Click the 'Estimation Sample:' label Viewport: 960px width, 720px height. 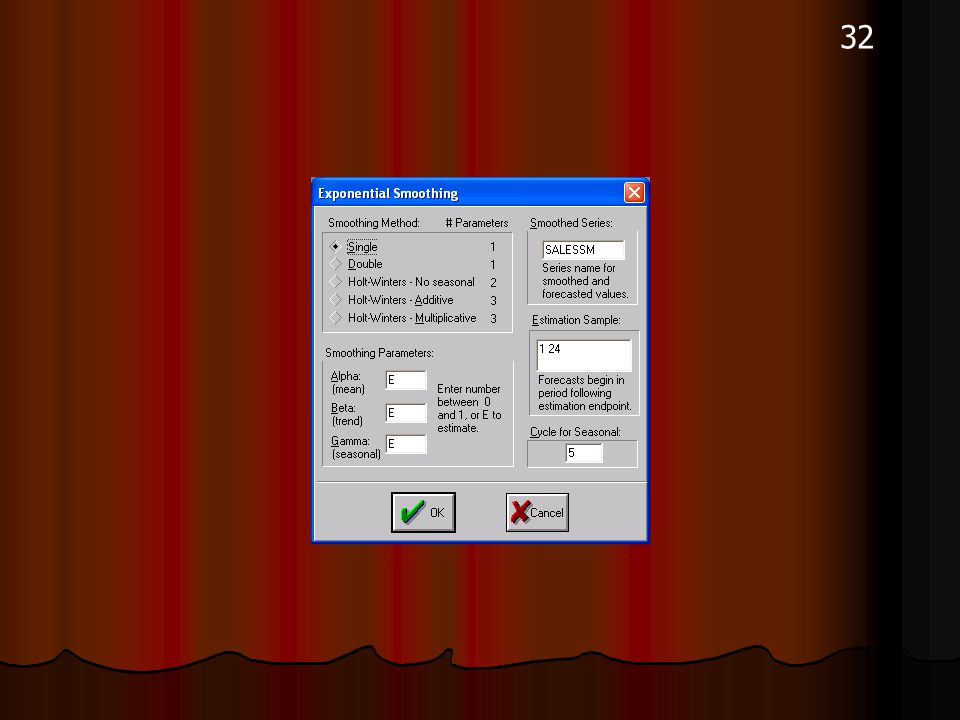coord(576,320)
